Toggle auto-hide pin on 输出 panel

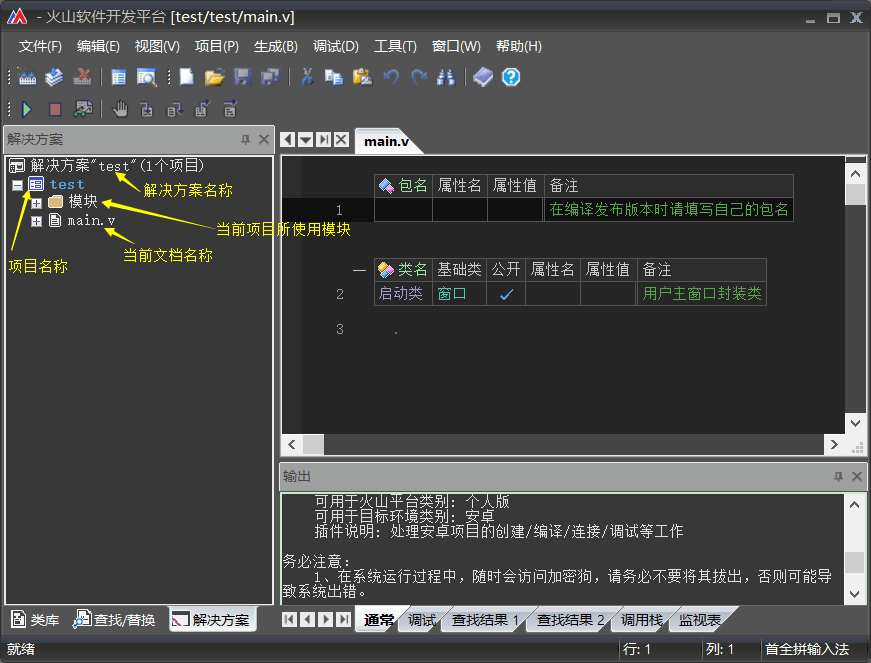[838, 477]
